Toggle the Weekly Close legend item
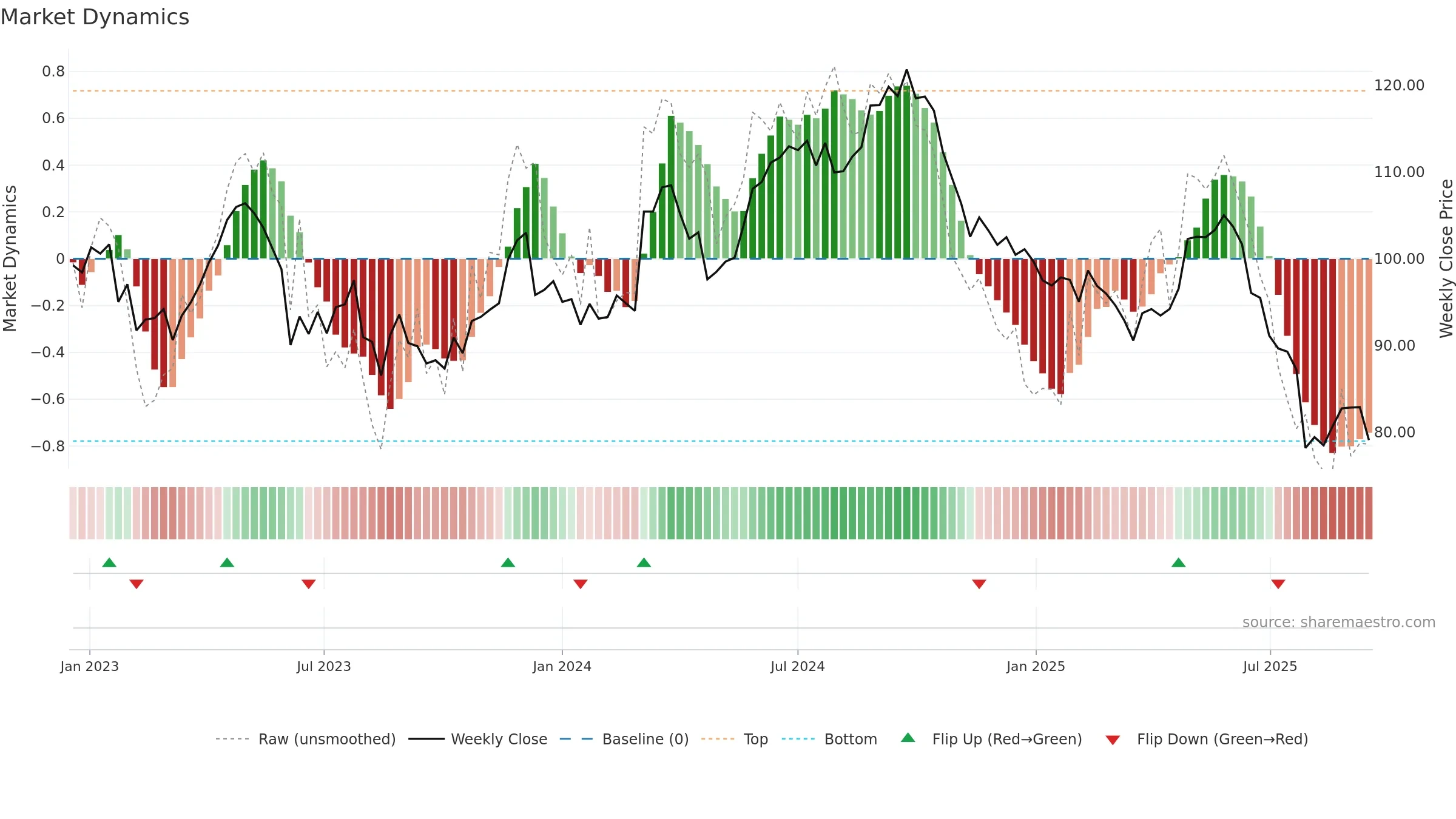This screenshot has width=1456, height=819. pos(477,739)
